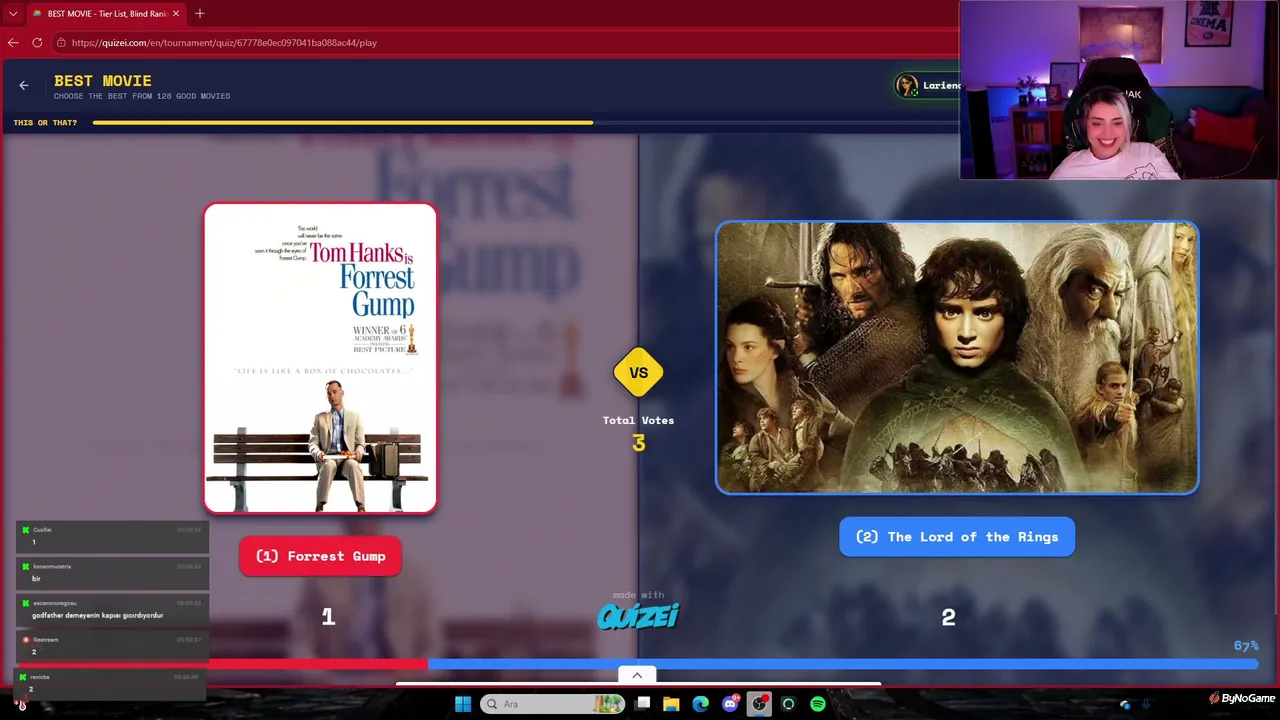Open a new browser tab

200,14
